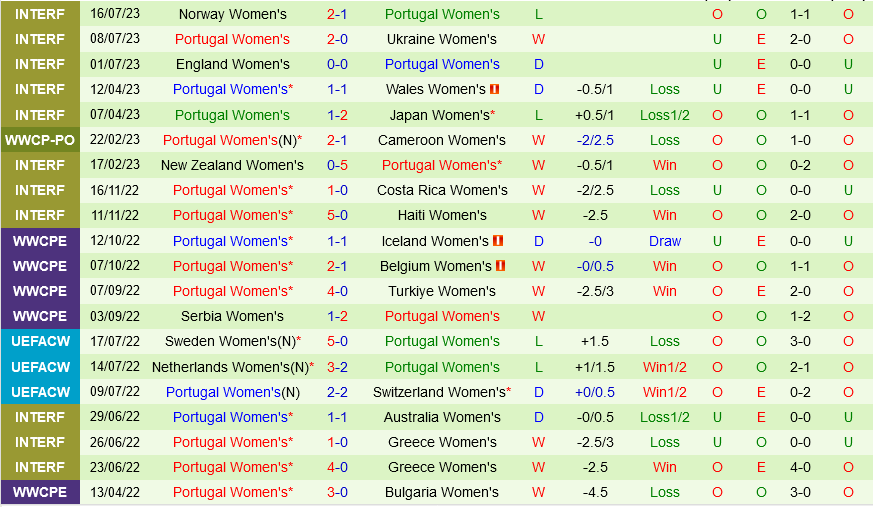
Task: Click the Haiti Women's team name
Action: [x=442, y=215]
